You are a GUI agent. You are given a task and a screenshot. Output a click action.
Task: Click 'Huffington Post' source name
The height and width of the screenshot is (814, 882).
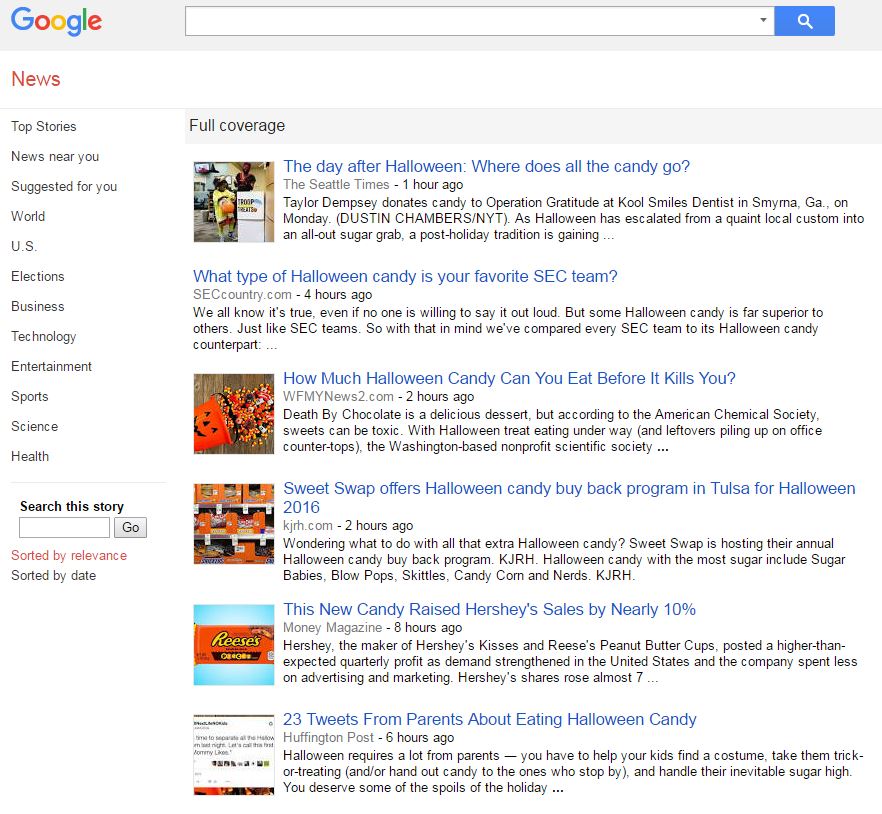point(328,737)
